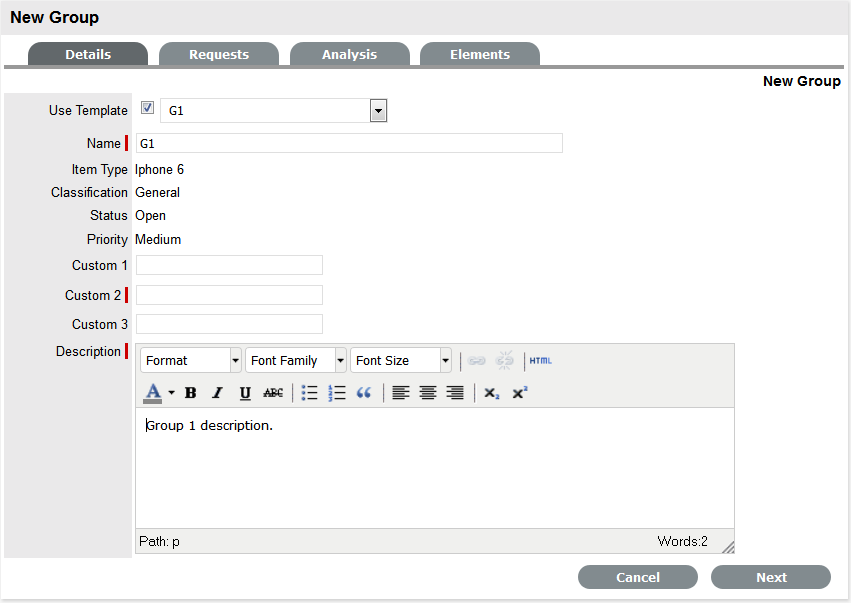
Task: Center-align the description text
Action: (428, 393)
